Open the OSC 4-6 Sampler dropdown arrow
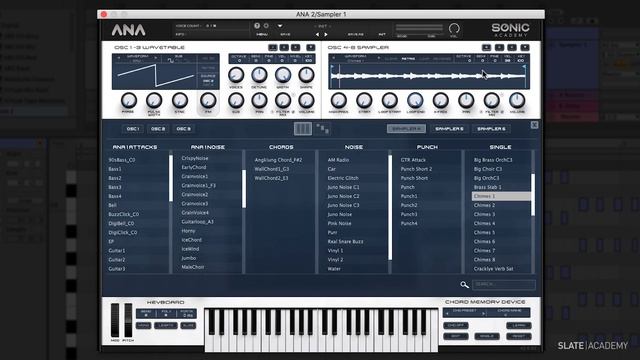640x360 pixels. pos(525,47)
